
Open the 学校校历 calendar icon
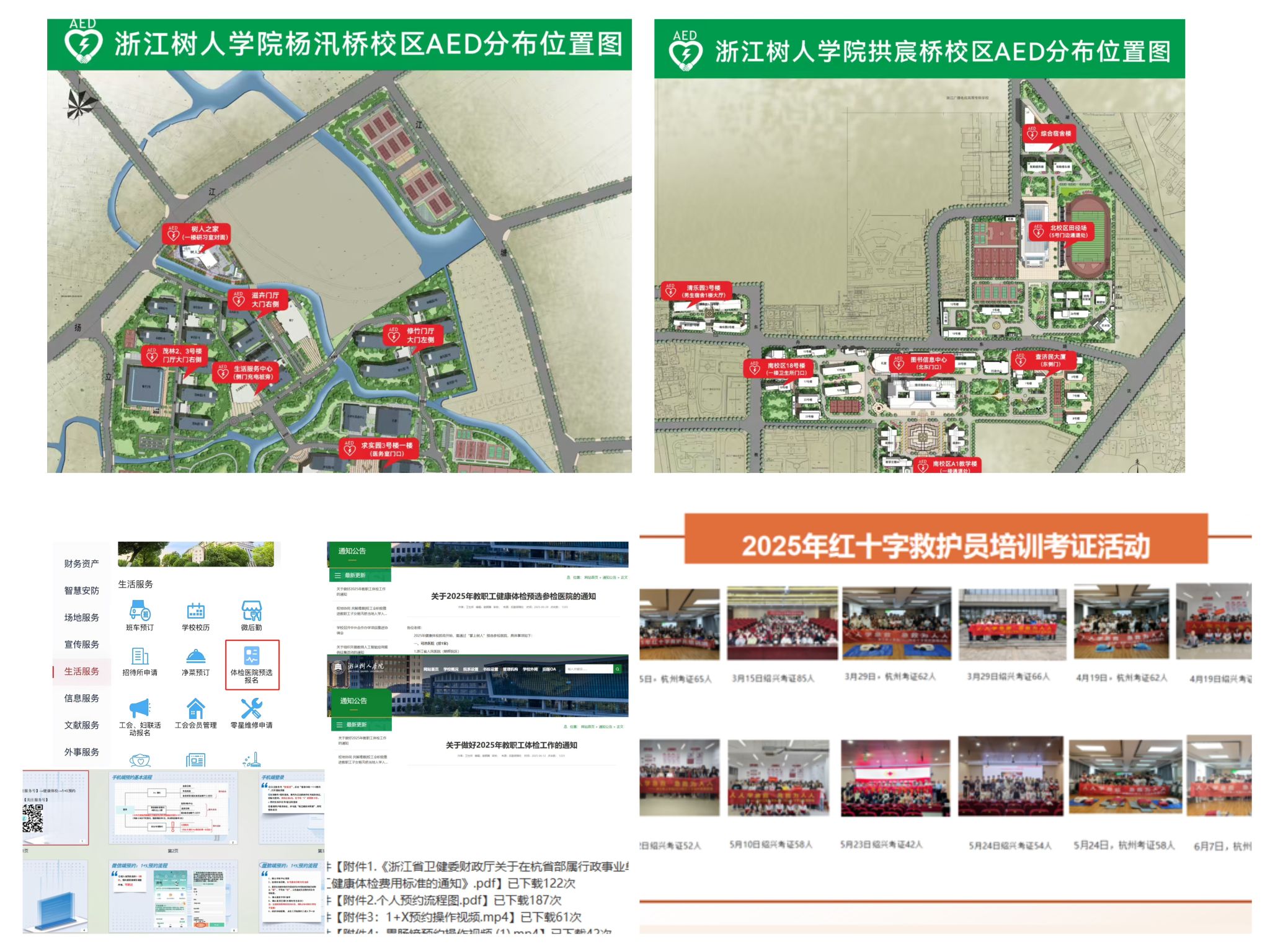point(196,612)
